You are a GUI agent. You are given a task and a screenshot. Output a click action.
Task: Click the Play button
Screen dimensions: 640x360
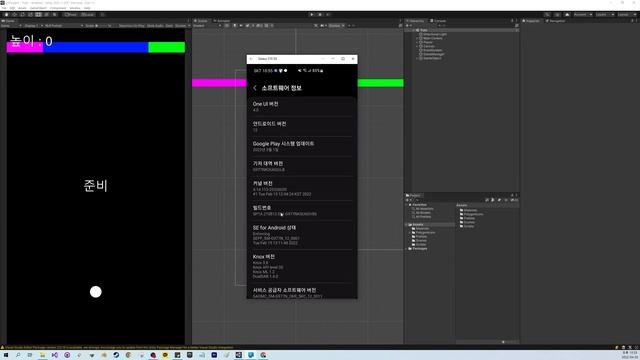(x=312, y=14)
